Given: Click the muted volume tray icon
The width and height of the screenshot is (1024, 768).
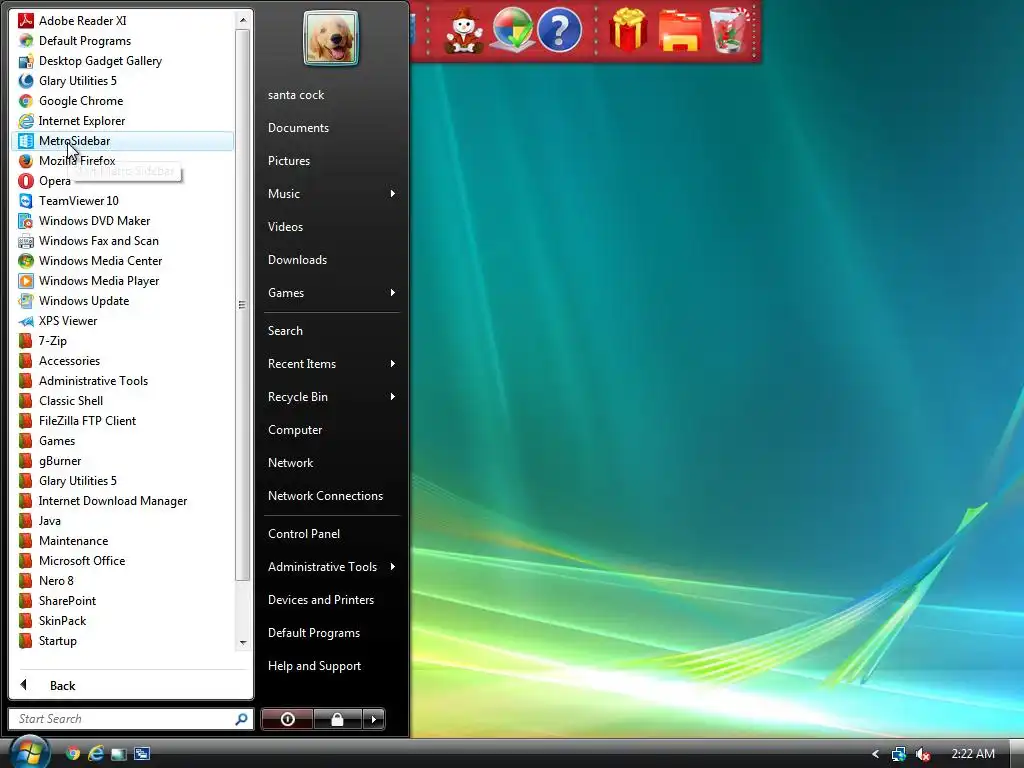Looking at the screenshot, I should tap(922, 754).
